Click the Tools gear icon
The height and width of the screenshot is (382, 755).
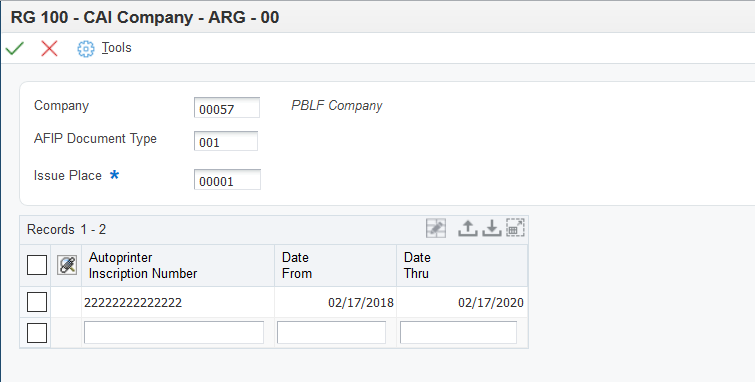[86, 49]
